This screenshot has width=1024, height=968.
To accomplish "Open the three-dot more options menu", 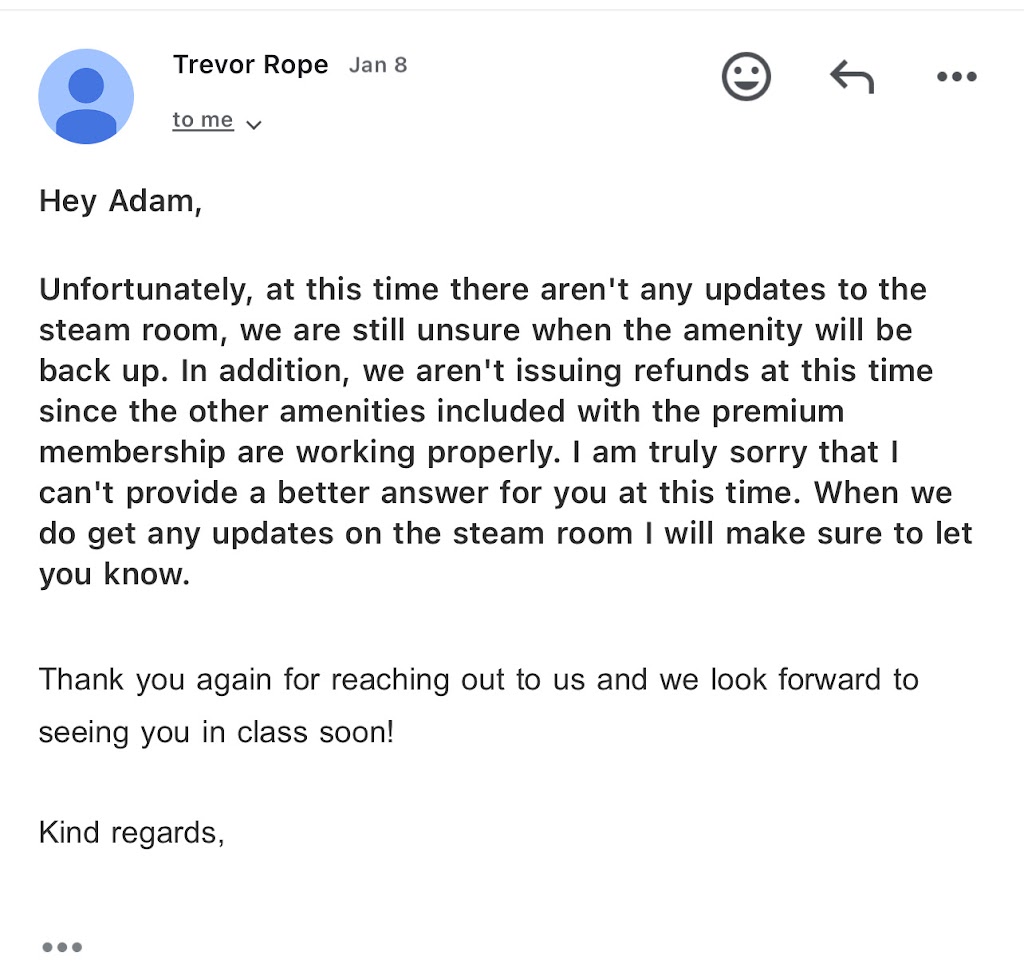I will point(956,77).
